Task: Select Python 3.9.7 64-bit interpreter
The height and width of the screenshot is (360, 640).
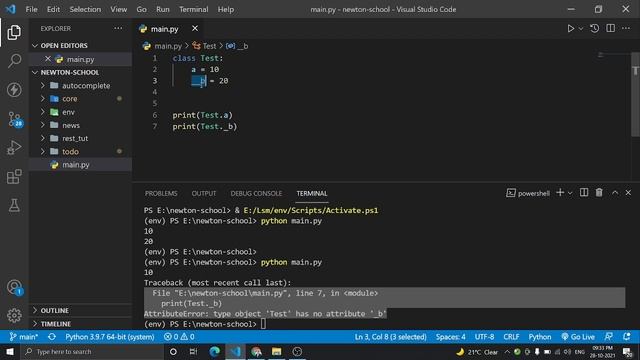Action: point(109,337)
